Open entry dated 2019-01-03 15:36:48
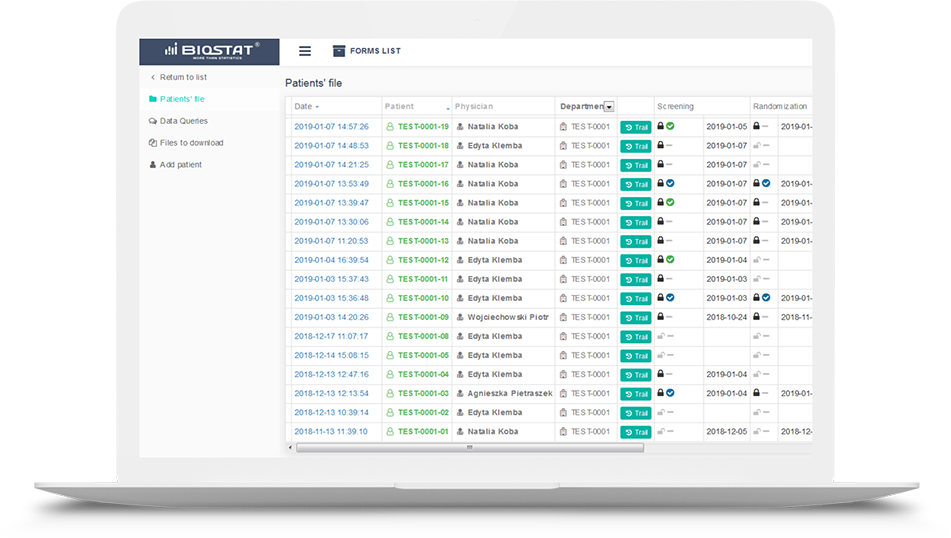 (x=331, y=298)
